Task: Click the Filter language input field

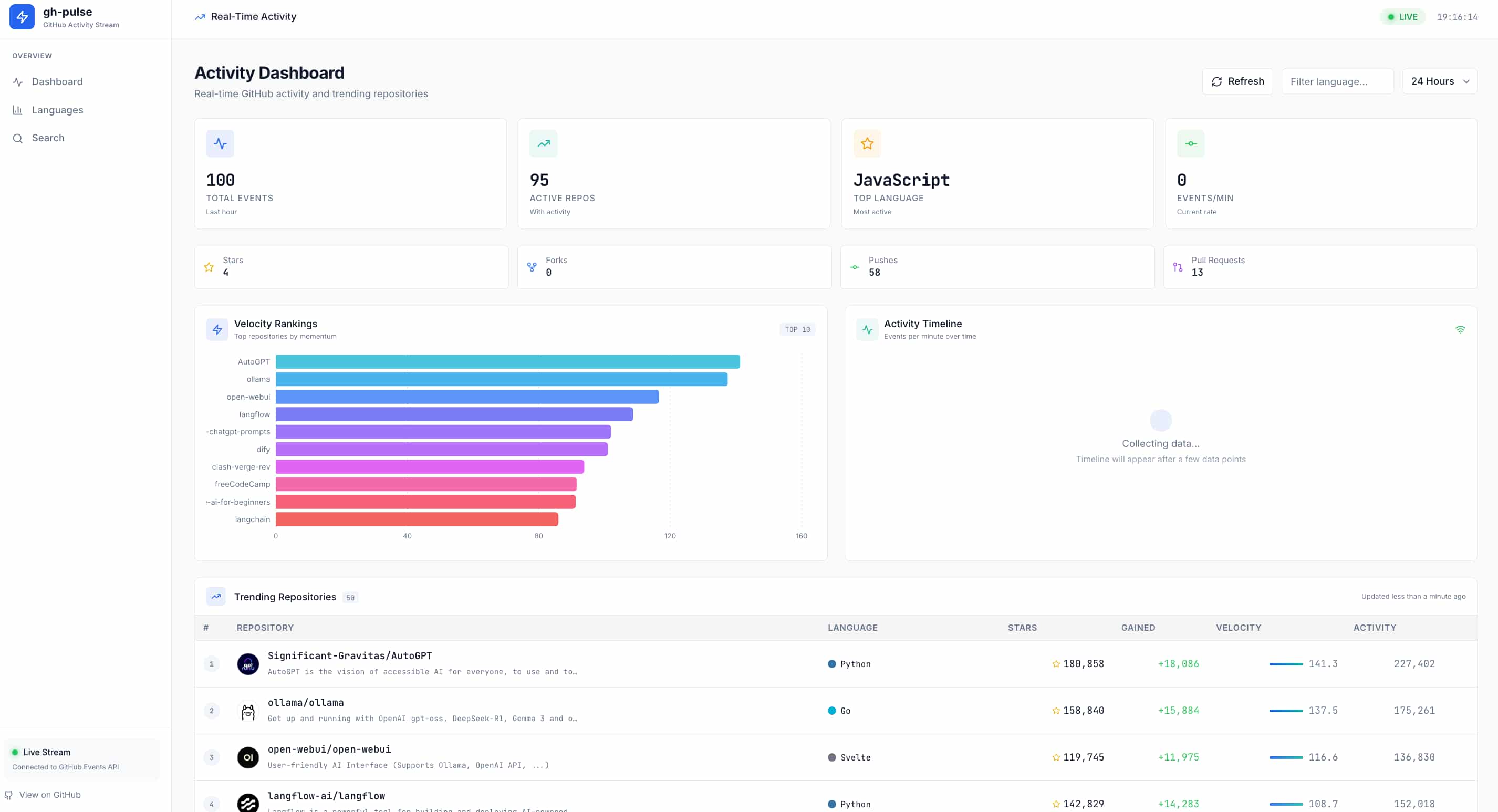Action: (x=1337, y=81)
